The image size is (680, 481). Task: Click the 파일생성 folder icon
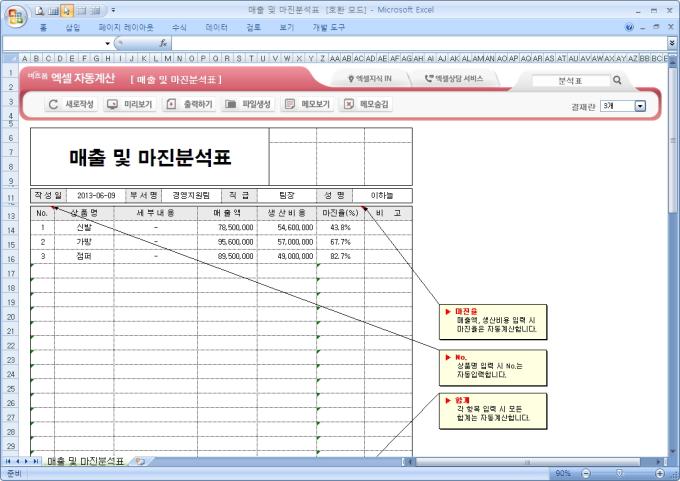pos(230,104)
